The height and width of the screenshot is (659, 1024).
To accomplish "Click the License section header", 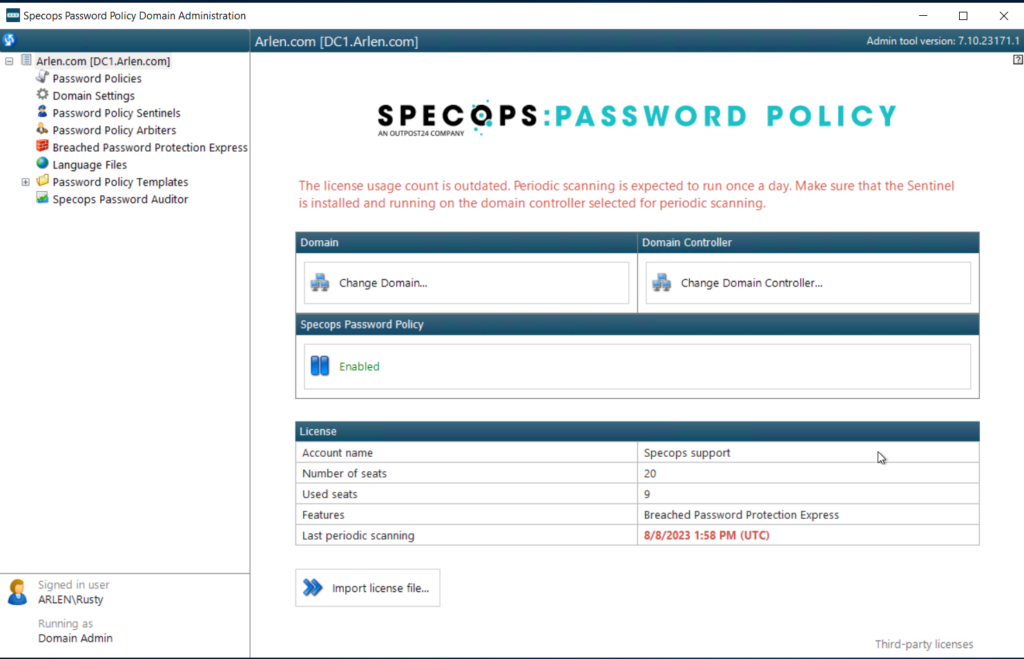I will pos(637,431).
